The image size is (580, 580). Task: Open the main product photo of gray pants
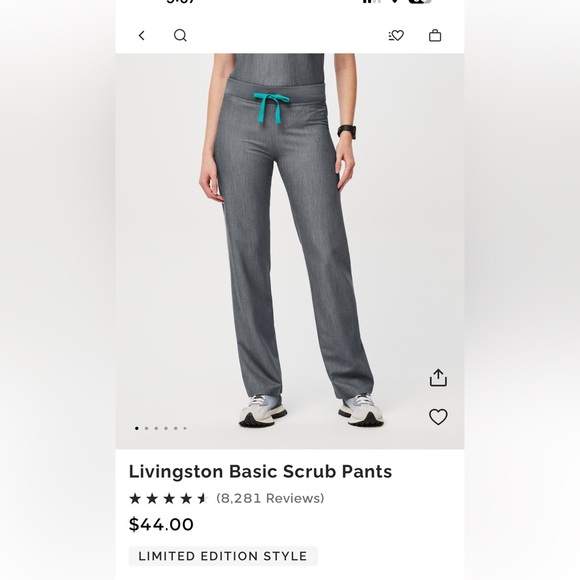coord(290,251)
